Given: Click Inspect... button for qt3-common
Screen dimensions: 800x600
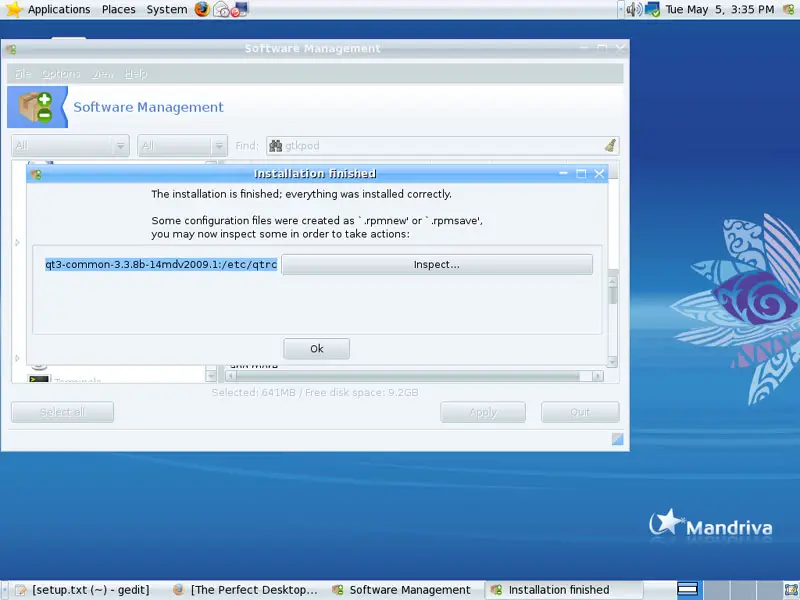Looking at the screenshot, I should (437, 264).
